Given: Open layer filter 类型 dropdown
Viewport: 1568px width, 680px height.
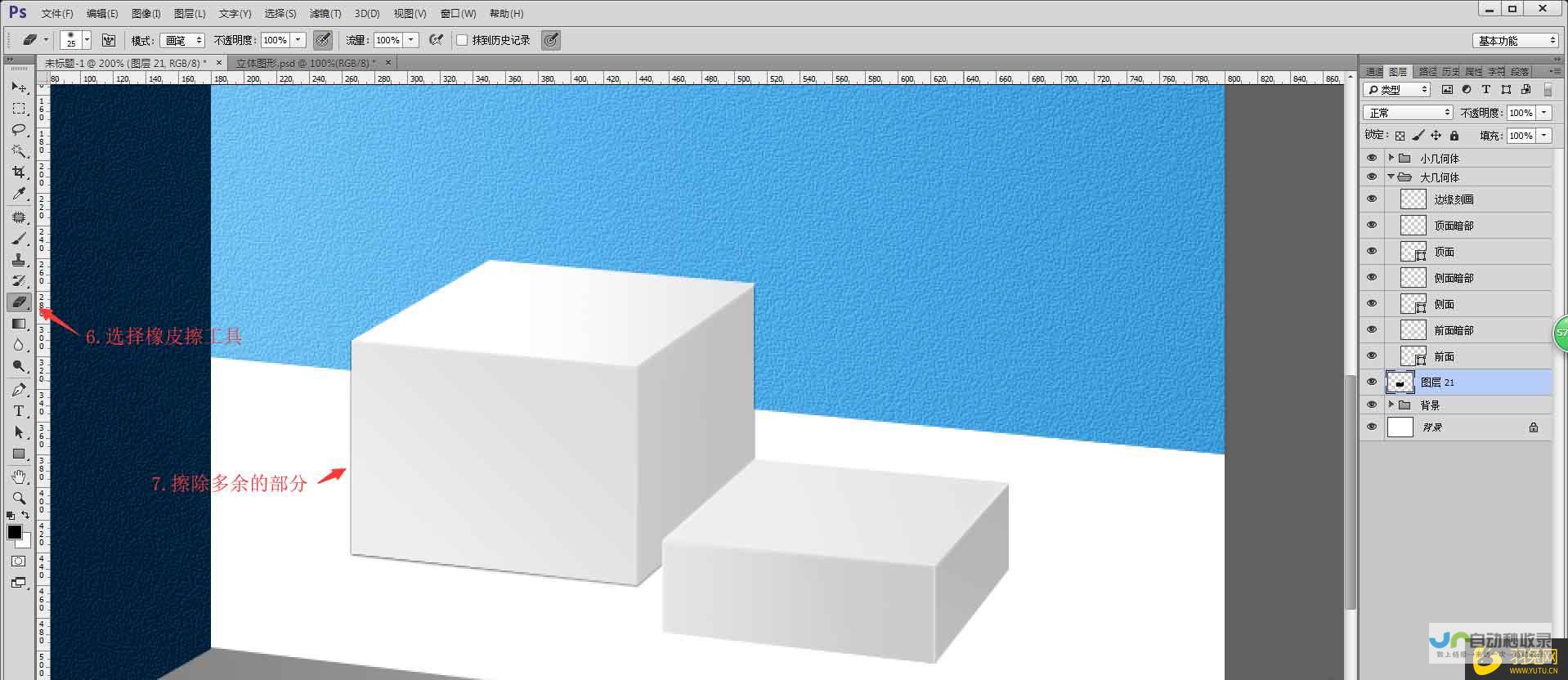Looking at the screenshot, I should tap(1397, 90).
